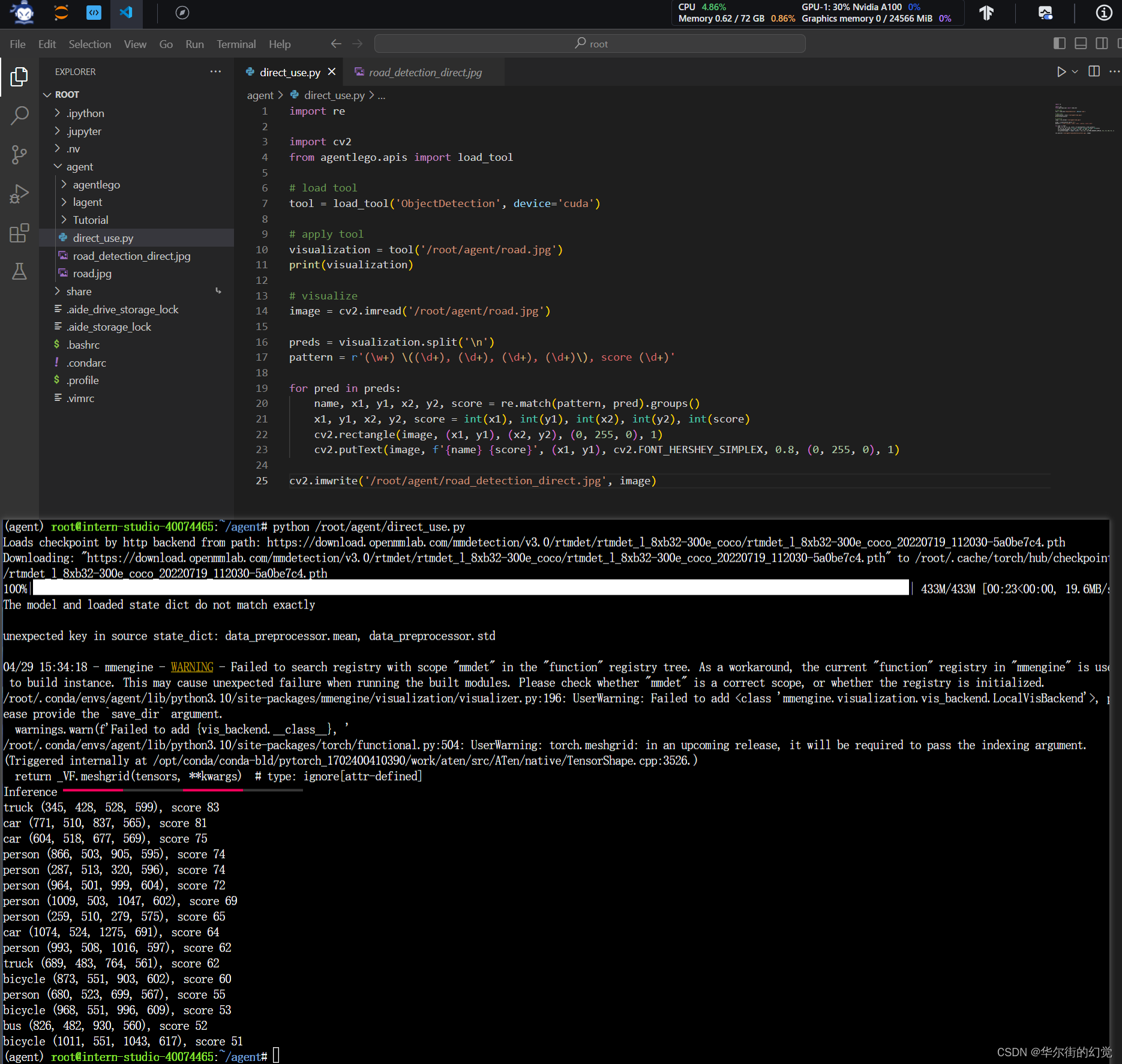The height and width of the screenshot is (1064, 1122).
Task: Open road_detection_direct.jpg in file tree
Action: 137,256
